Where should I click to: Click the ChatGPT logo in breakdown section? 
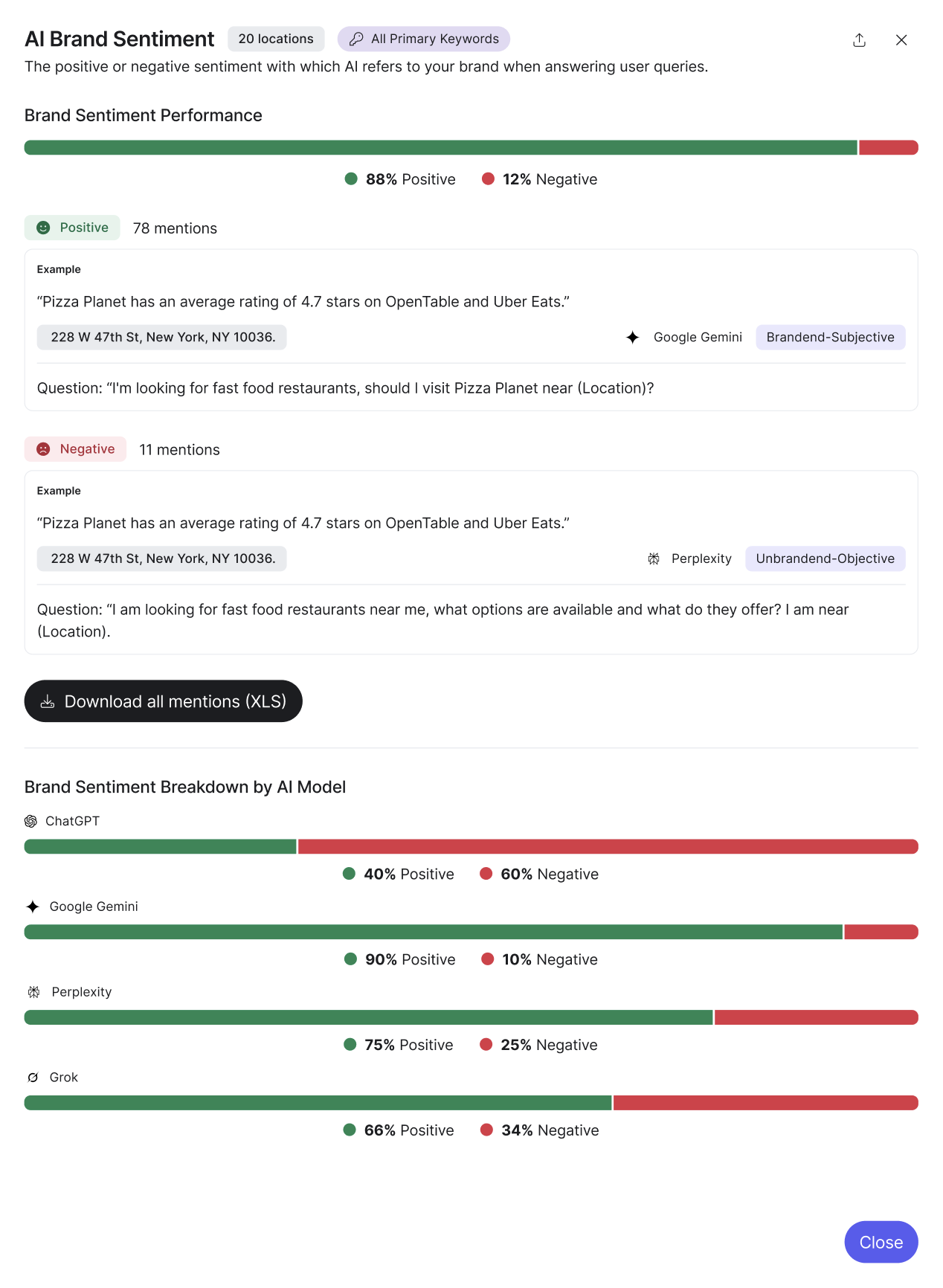click(x=30, y=821)
